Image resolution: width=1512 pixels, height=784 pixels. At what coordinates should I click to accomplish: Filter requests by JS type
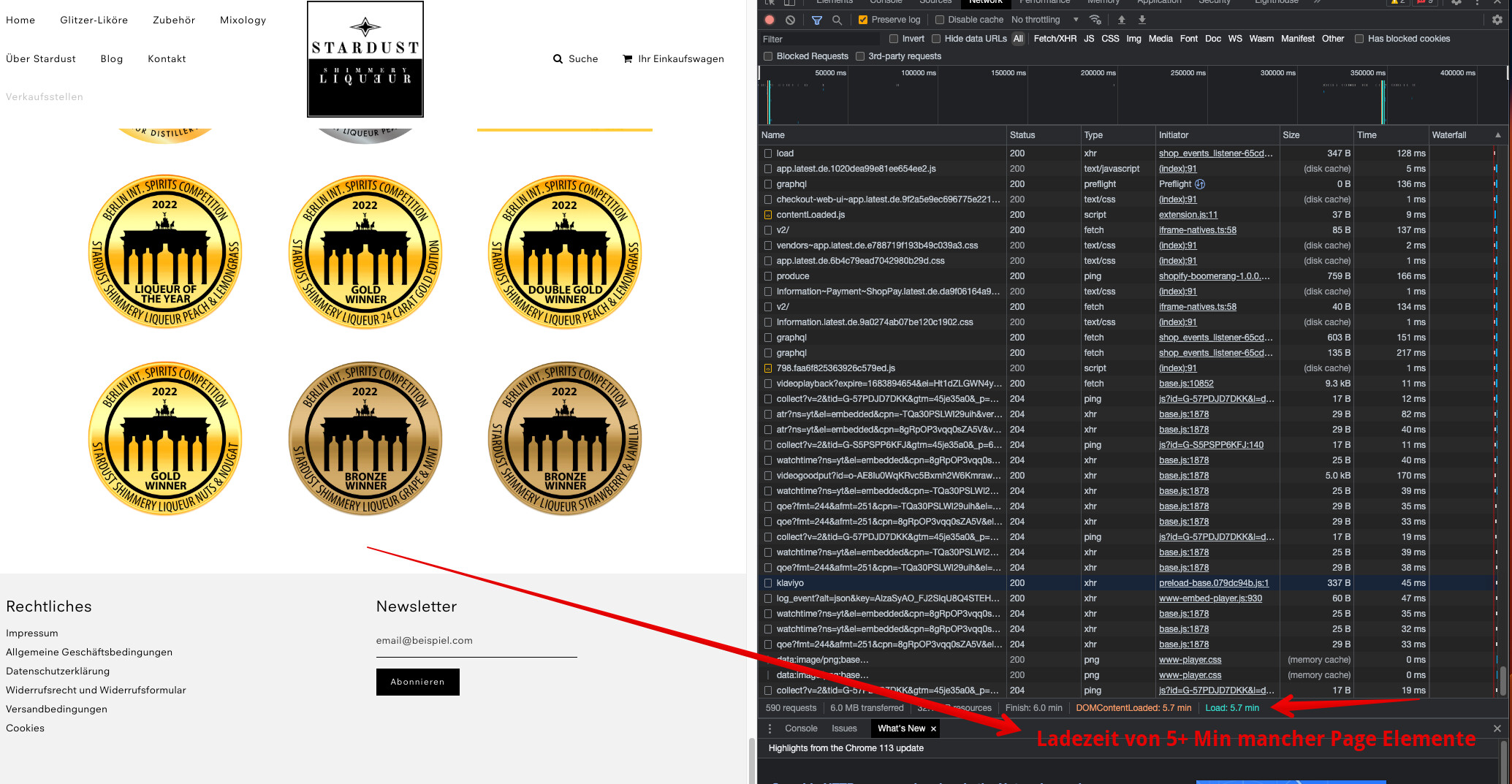(1089, 39)
